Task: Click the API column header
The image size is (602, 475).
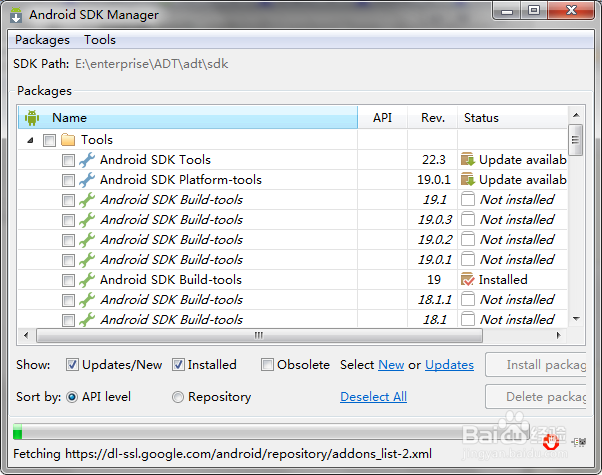Action: pyautogui.click(x=382, y=118)
